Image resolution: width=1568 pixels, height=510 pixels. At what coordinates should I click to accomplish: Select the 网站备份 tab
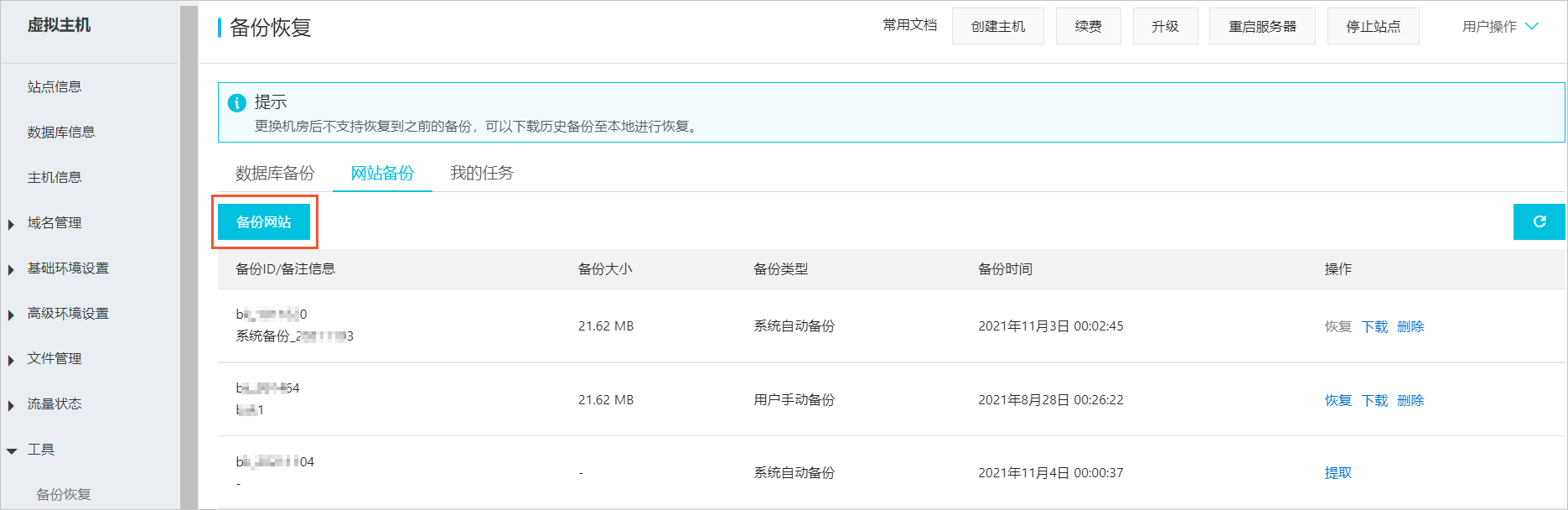382,173
